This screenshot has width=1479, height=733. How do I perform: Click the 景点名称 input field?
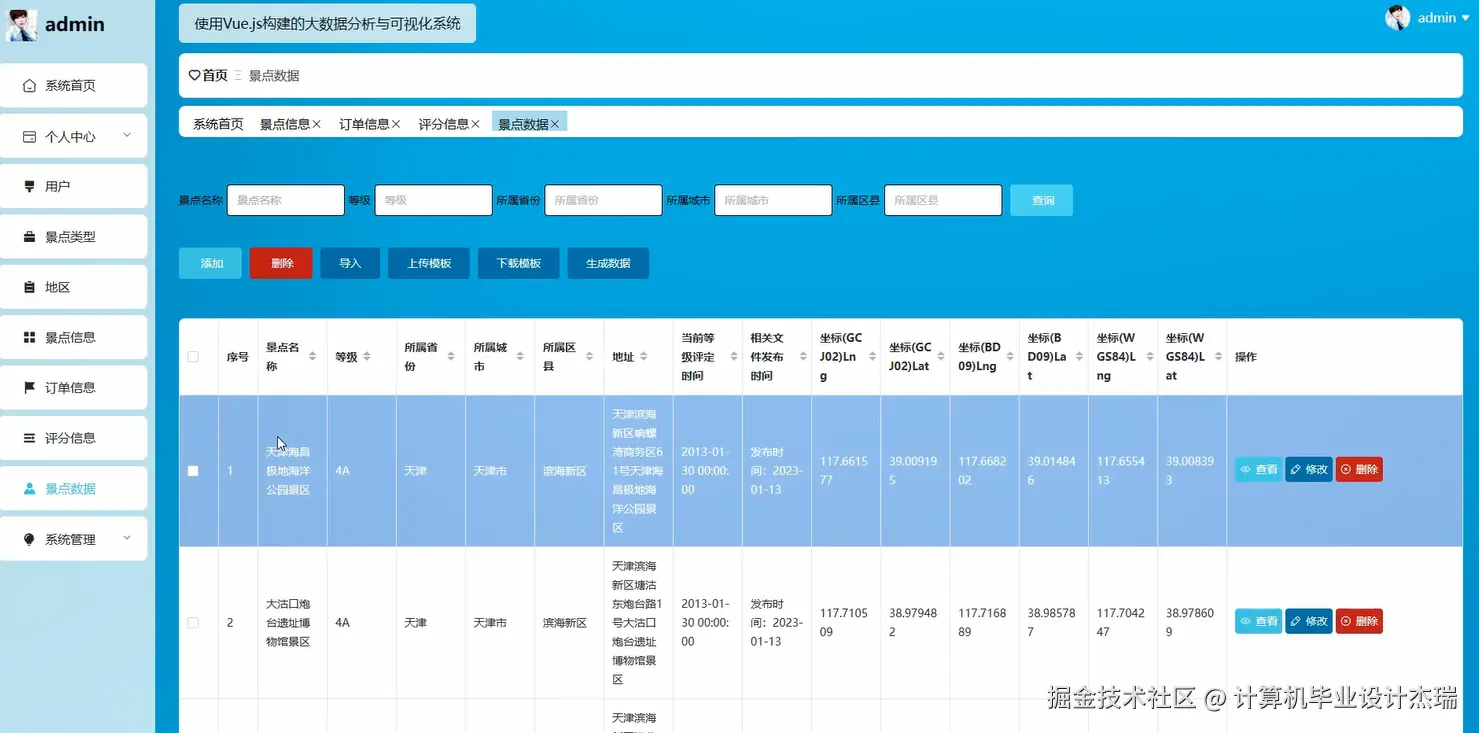point(285,200)
